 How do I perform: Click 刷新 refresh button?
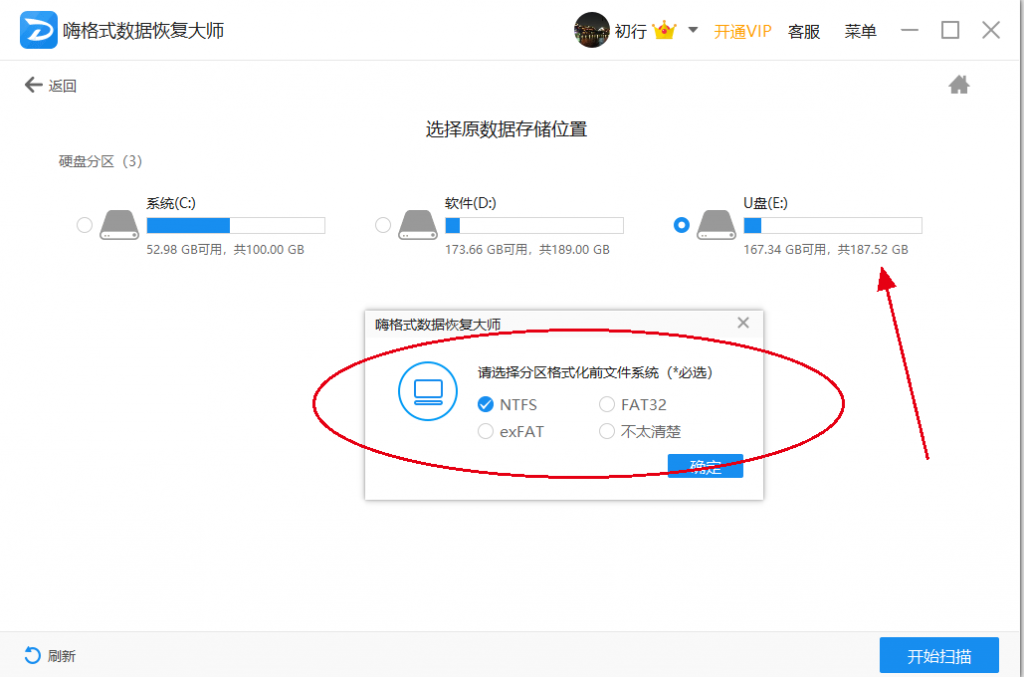click(50, 655)
